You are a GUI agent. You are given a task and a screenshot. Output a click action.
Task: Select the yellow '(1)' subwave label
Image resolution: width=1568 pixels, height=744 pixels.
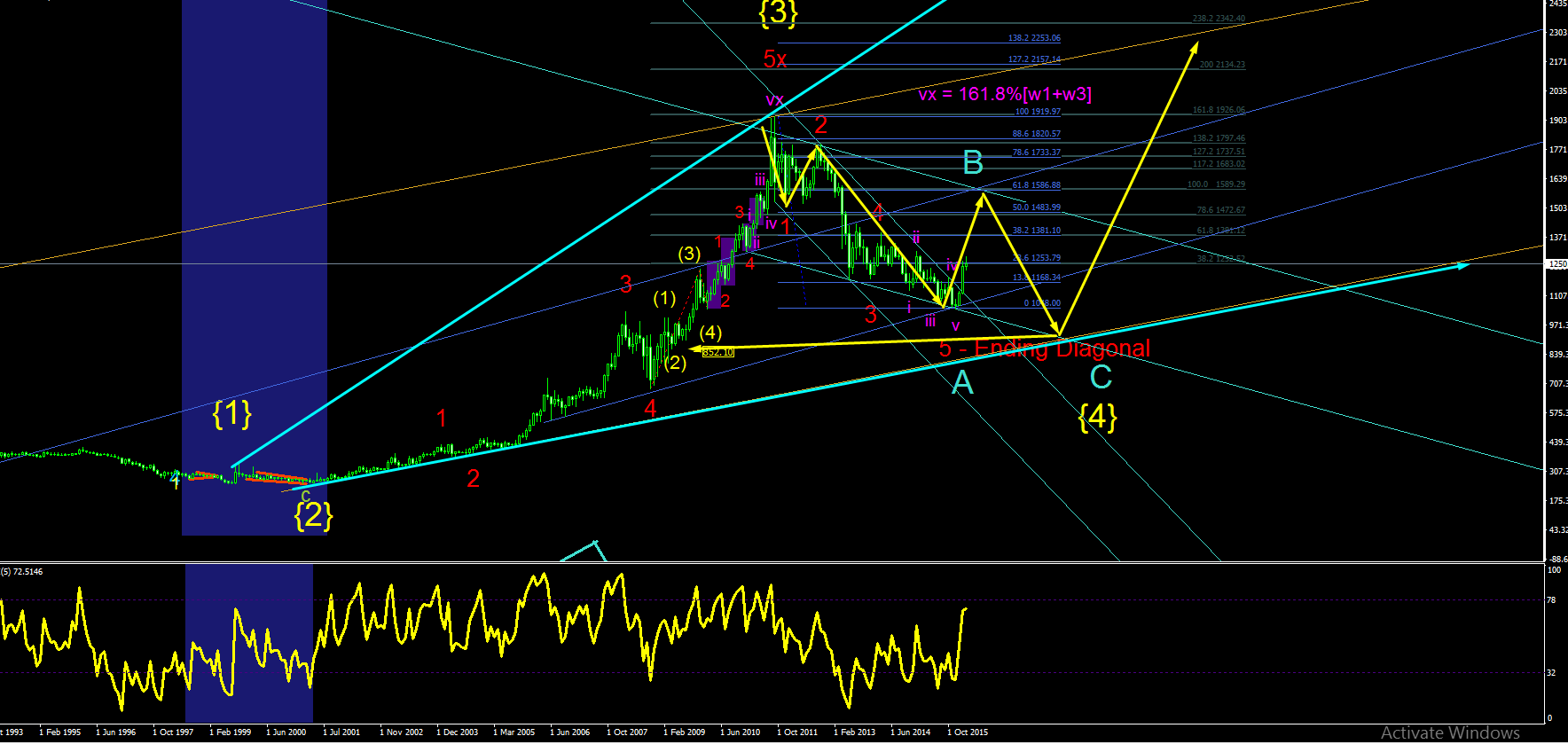tap(664, 298)
